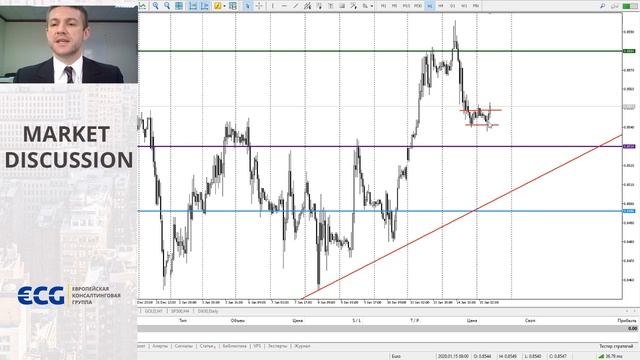Select the green horizontal level line
640x360 pixels.
tap(380, 51)
